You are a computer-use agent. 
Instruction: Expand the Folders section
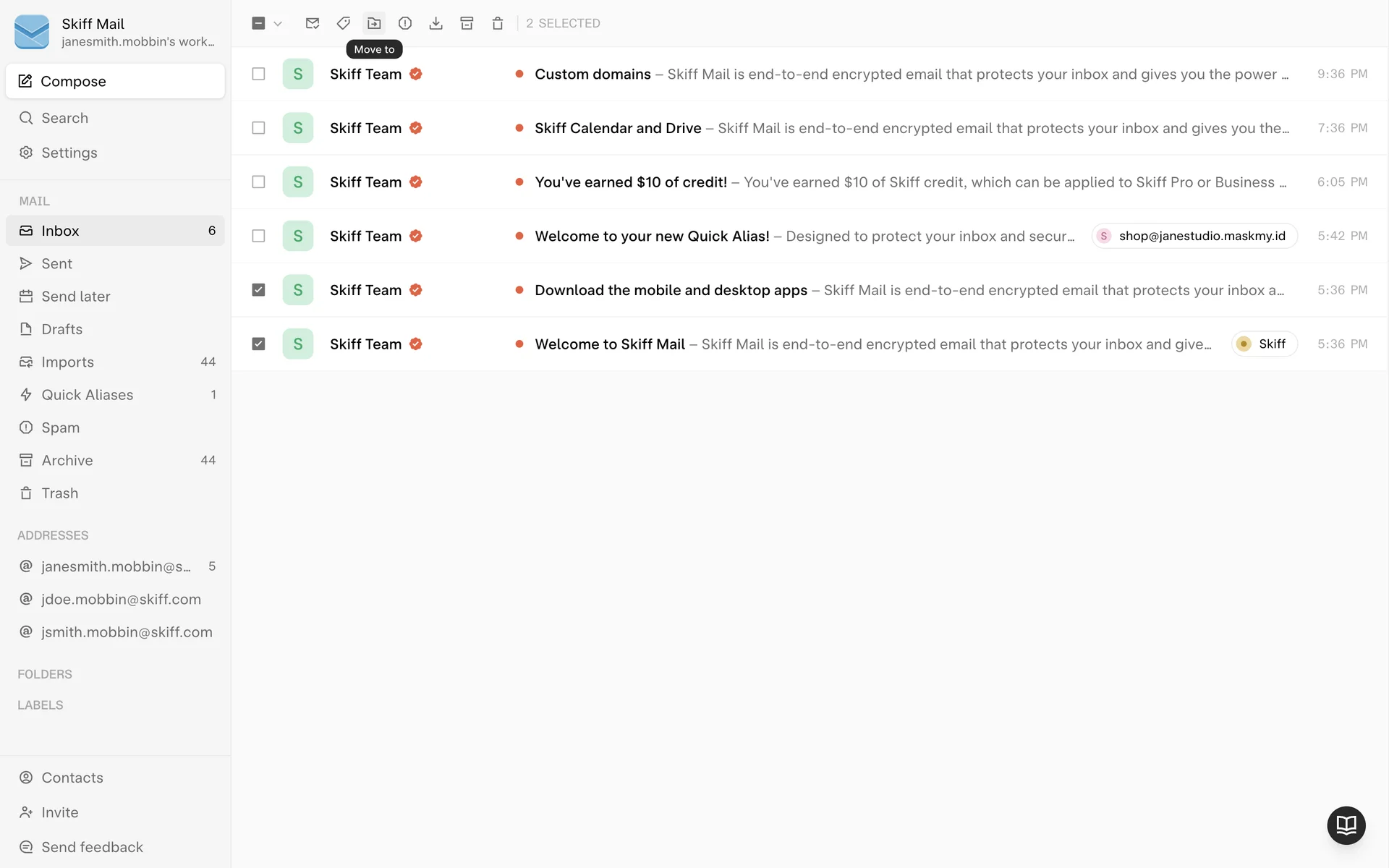tap(45, 674)
